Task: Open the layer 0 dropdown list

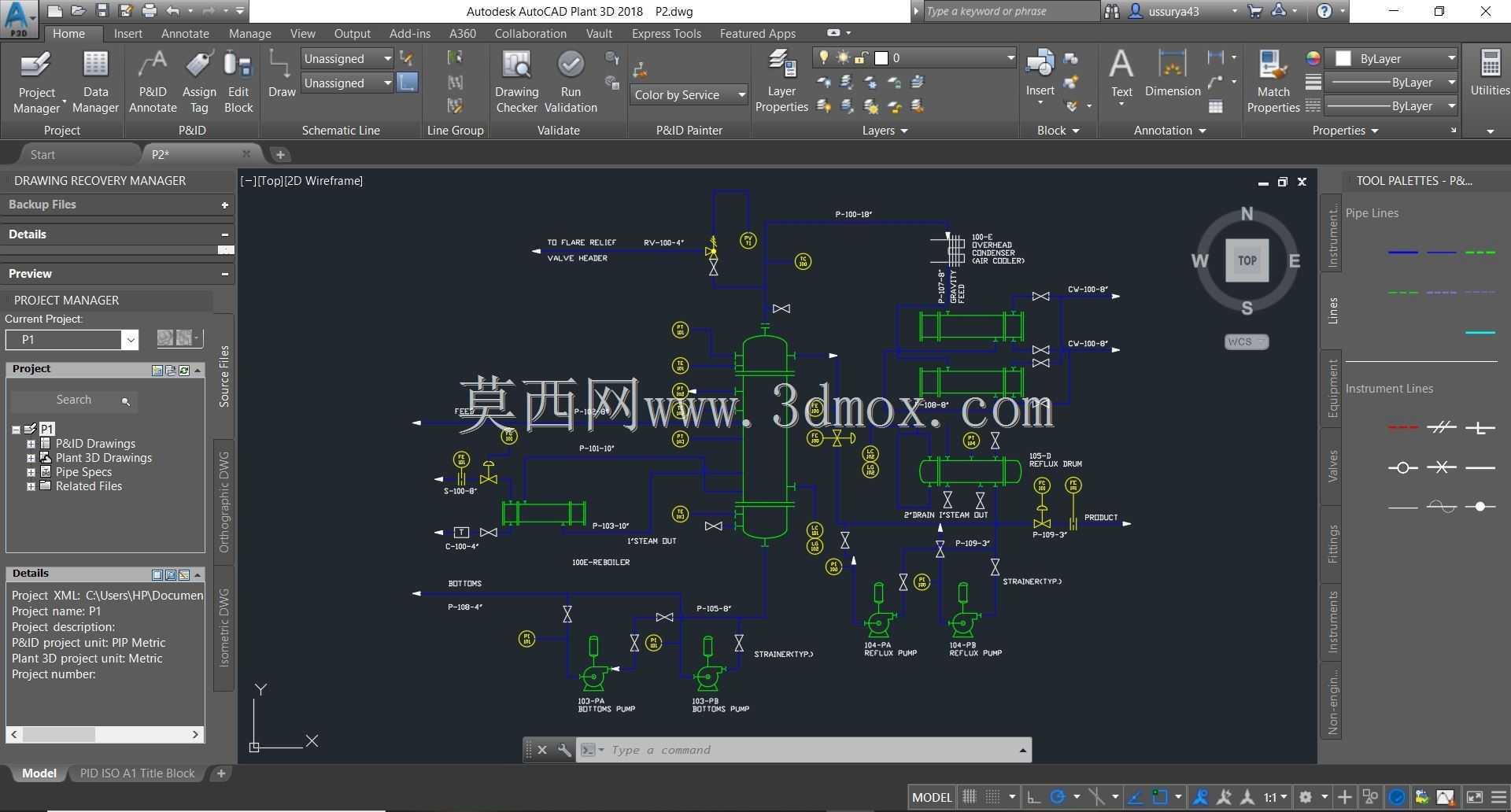Action: 914,57
